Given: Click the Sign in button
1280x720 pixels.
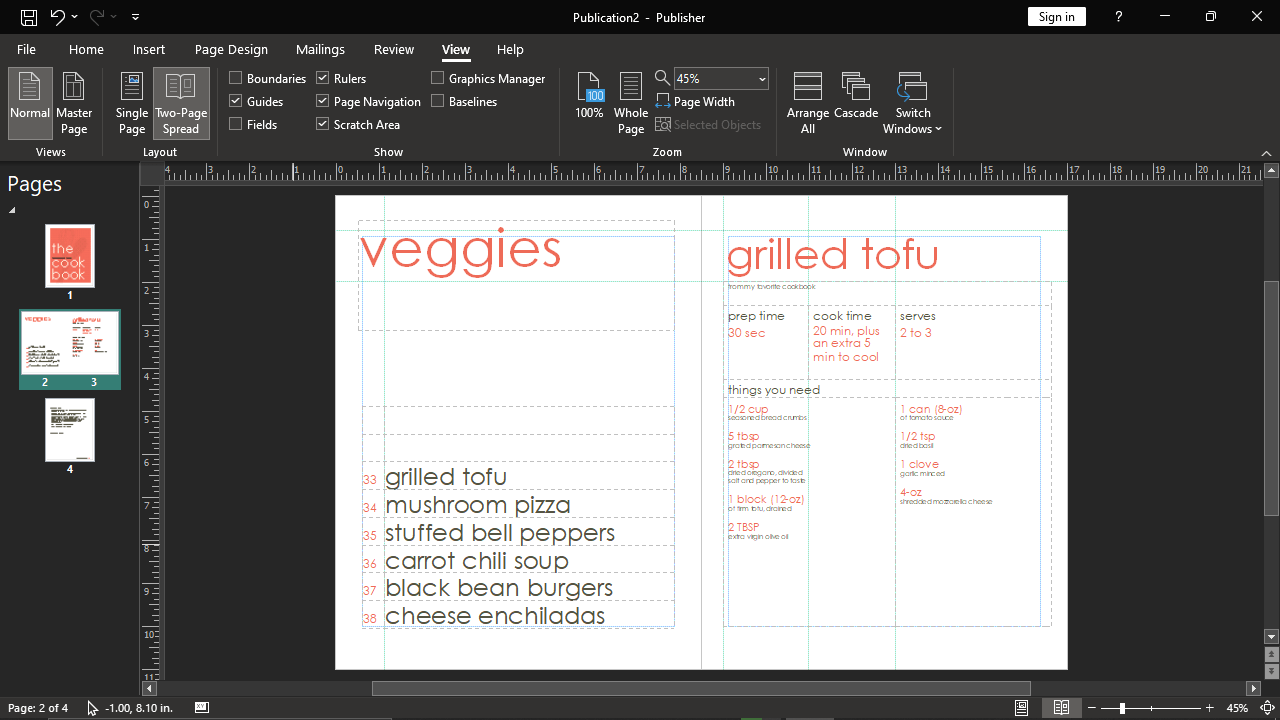Looking at the screenshot, I should pos(1057,17).
